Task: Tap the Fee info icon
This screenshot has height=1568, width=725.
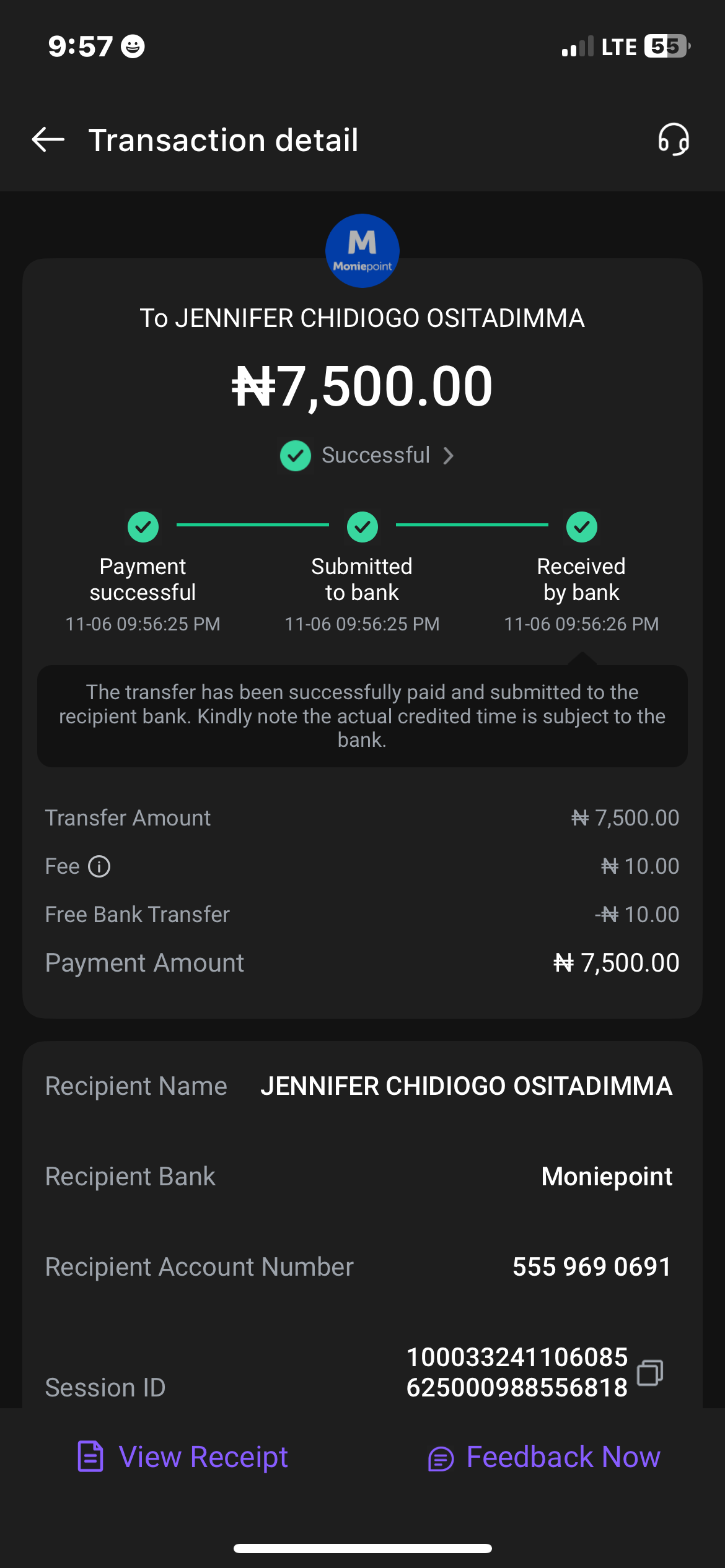Action: tap(99, 866)
